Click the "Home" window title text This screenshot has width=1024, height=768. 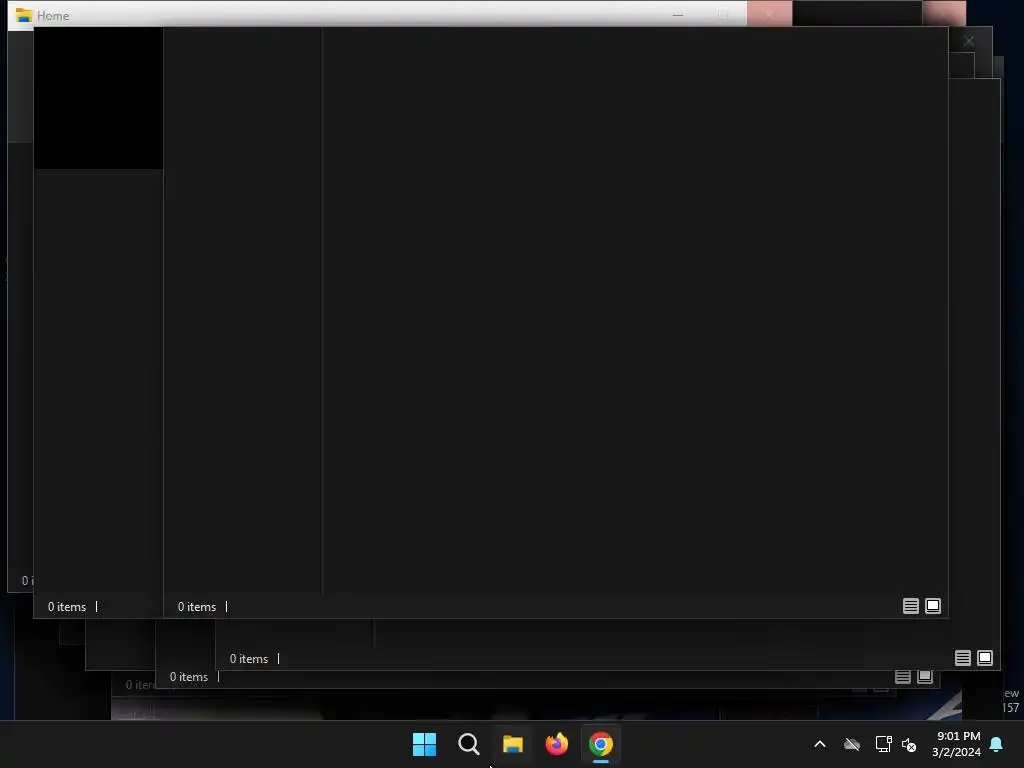pos(53,16)
